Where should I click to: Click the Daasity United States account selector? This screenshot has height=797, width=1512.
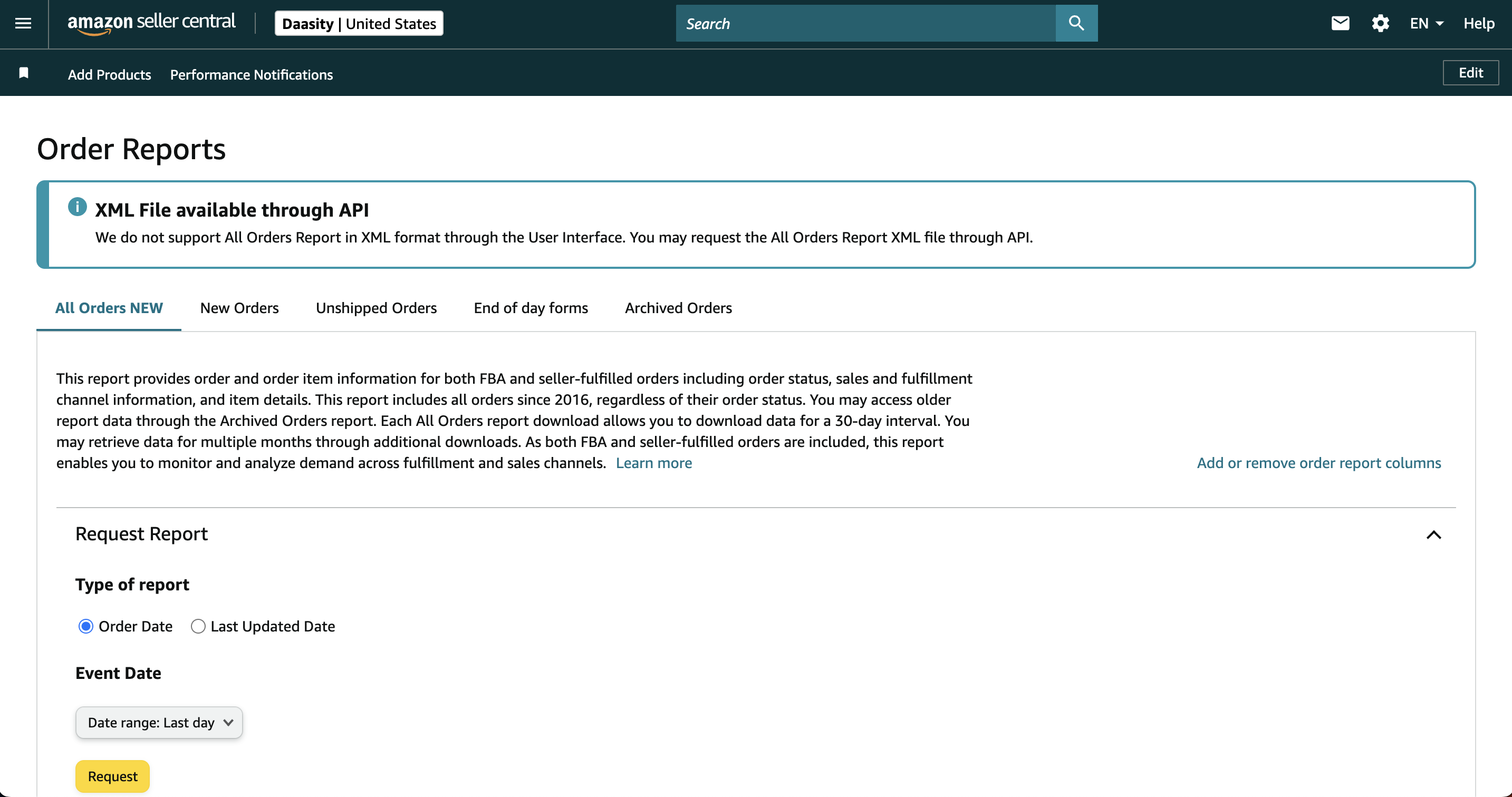tap(359, 23)
